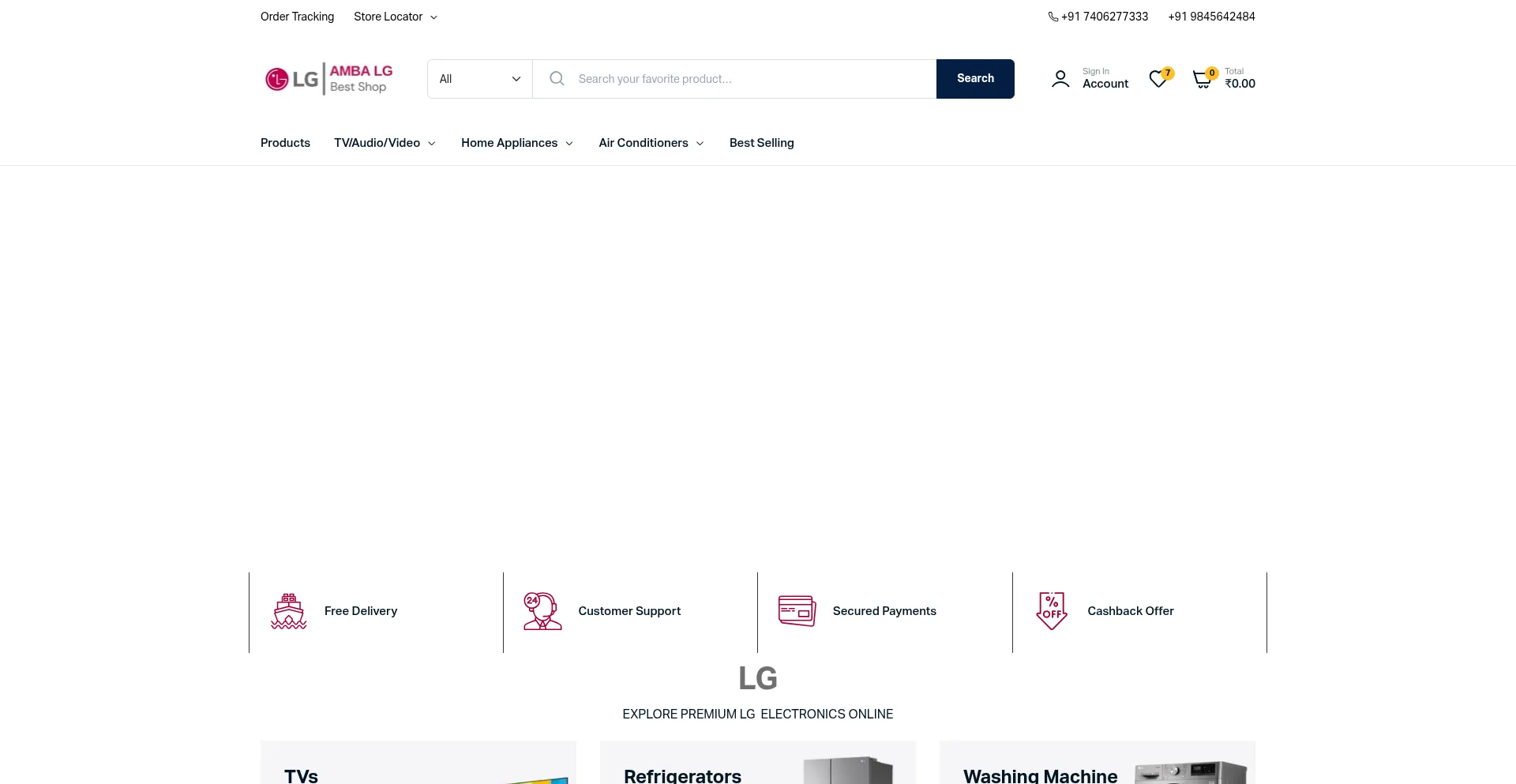The height and width of the screenshot is (784, 1516).
Task: Click the phone icon beside +91 7406277333
Action: [x=1053, y=17]
